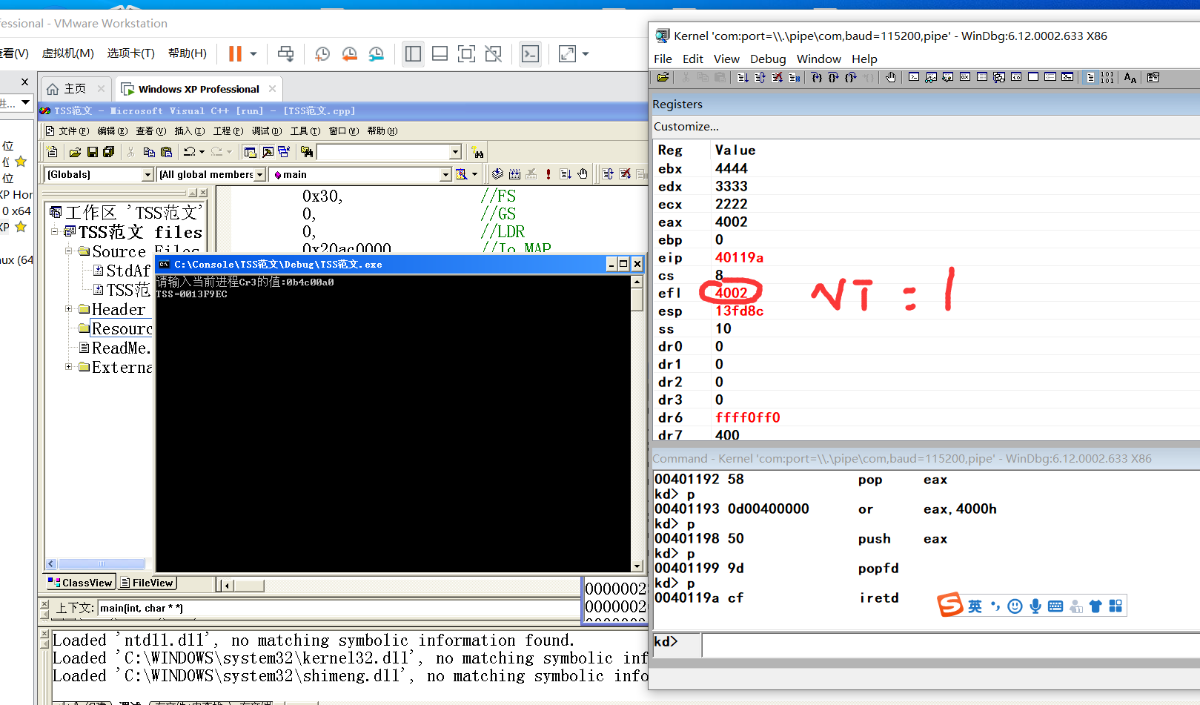1200x705 pixels.
Task: Click the VMware pause button
Action: point(235,54)
